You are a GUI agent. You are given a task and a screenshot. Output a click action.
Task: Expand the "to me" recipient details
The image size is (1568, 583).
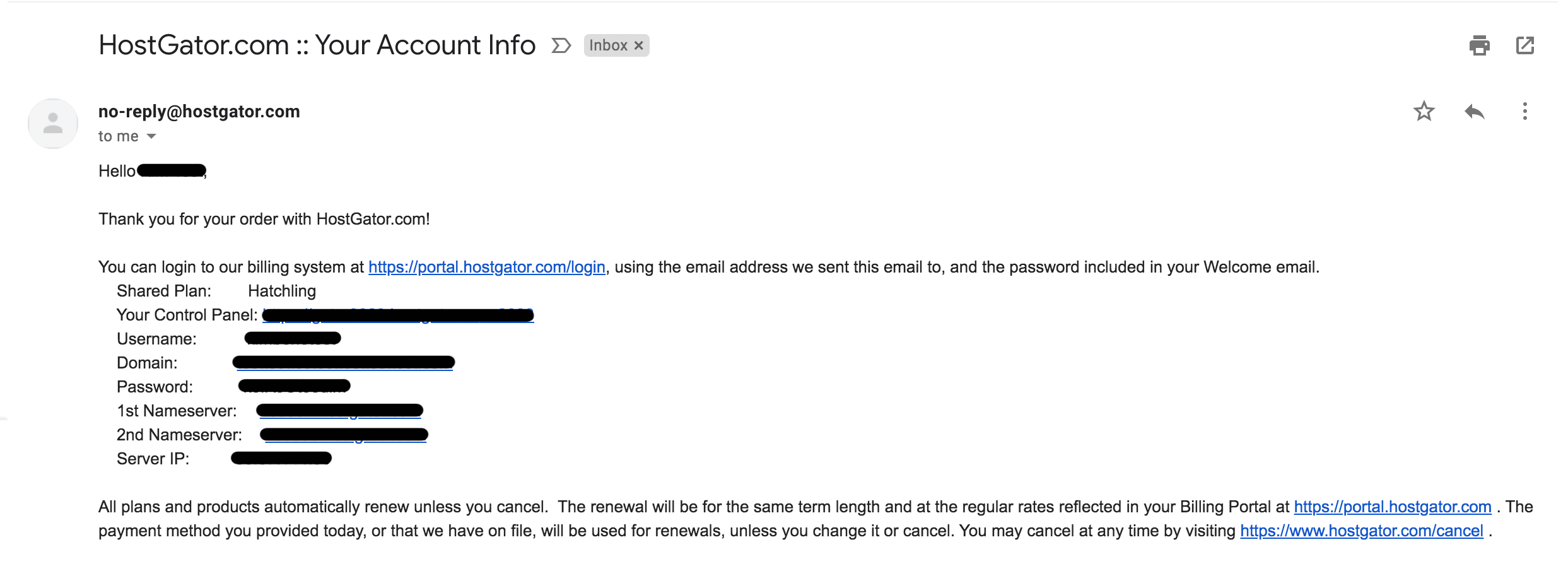(151, 136)
